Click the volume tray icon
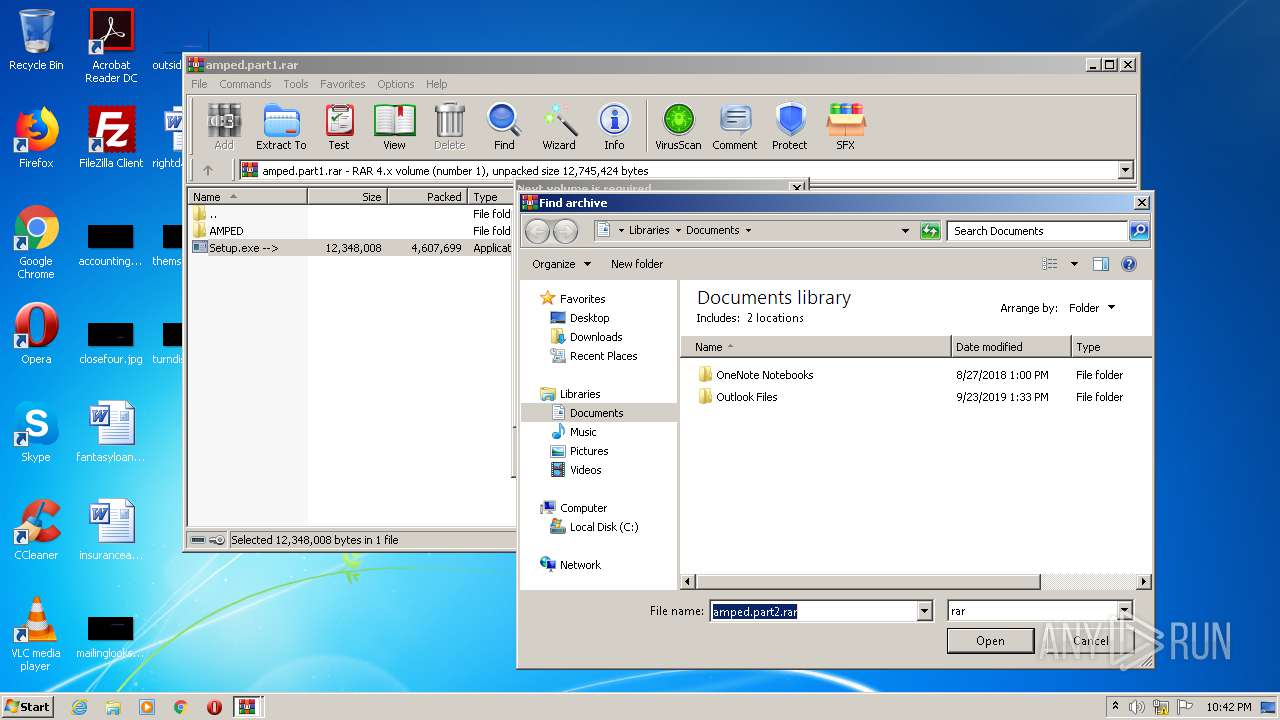This screenshot has width=1280, height=720. 1136,707
